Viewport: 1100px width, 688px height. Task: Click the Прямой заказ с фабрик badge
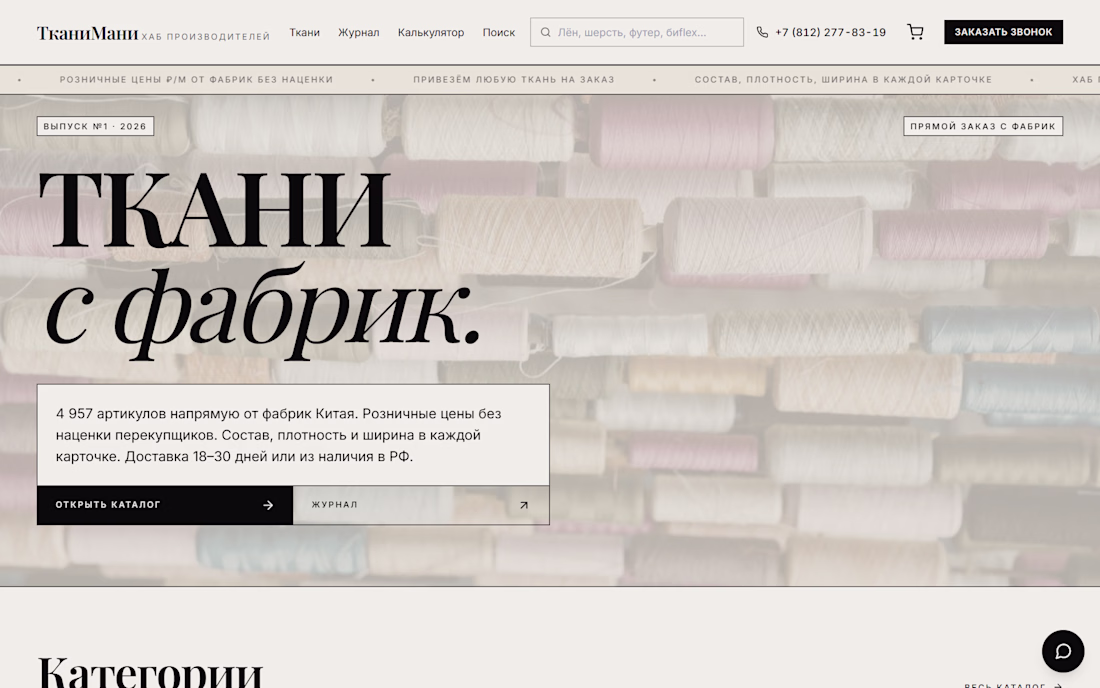pos(983,126)
